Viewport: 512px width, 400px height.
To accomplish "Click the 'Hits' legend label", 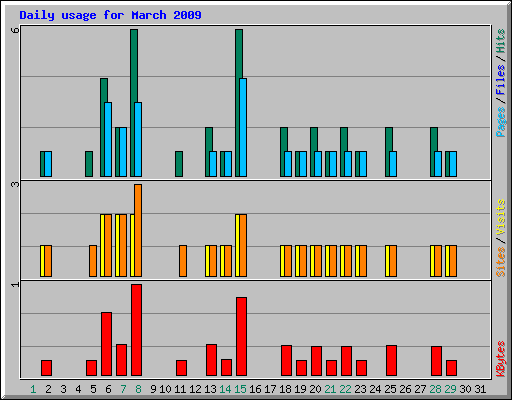I will coord(500,41).
